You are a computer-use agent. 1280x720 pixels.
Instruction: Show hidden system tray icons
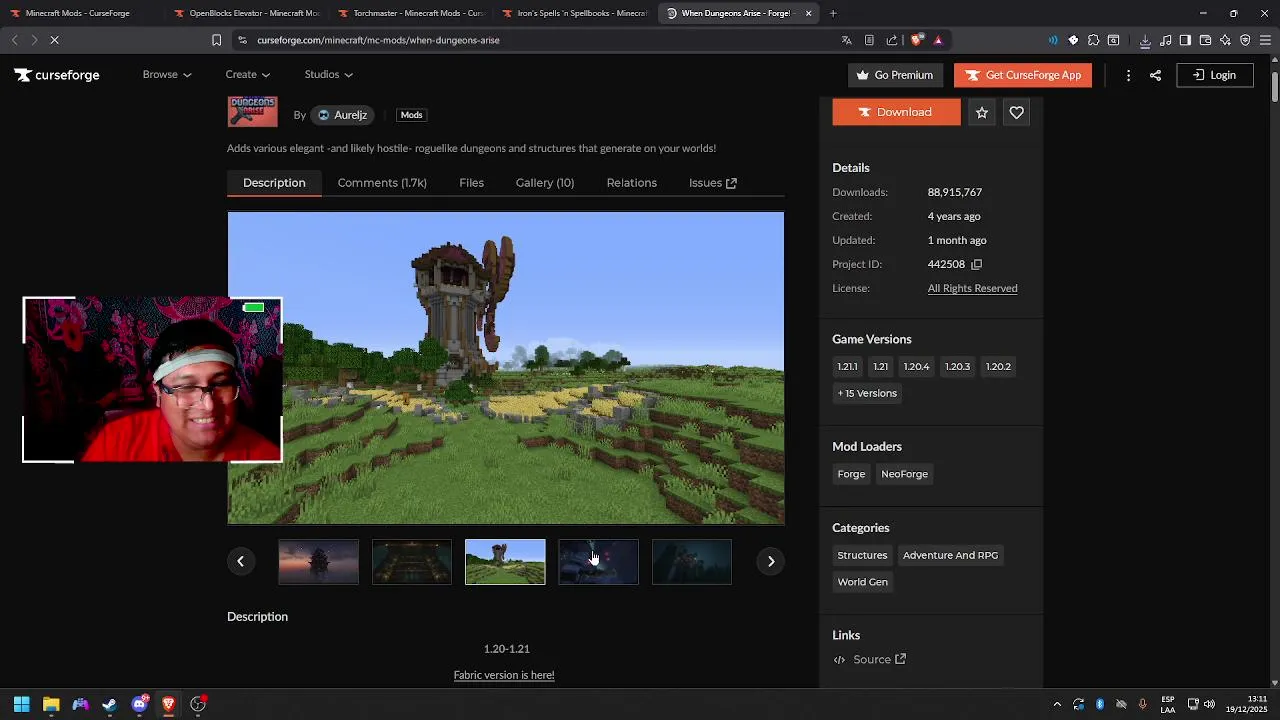[1057, 704]
